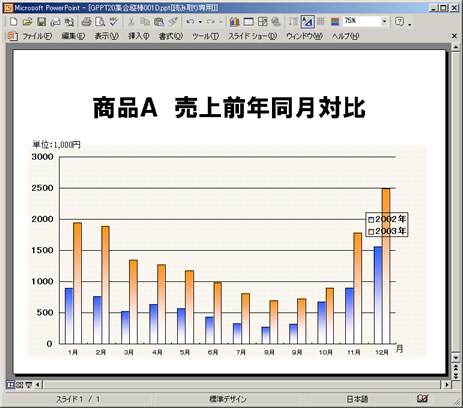The width and height of the screenshot is (463, 408).
Task: Switch to slide sorter view button
Action: pos(19,385)
